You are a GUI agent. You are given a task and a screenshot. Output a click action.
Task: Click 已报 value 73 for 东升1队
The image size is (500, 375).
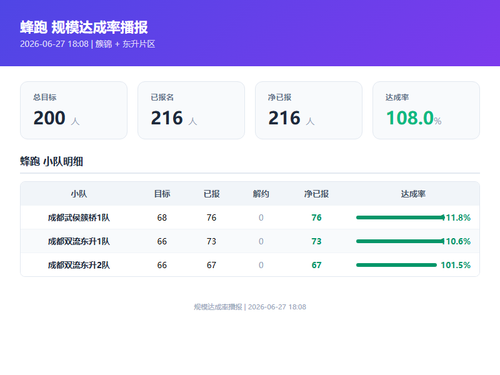click(211, 241)
